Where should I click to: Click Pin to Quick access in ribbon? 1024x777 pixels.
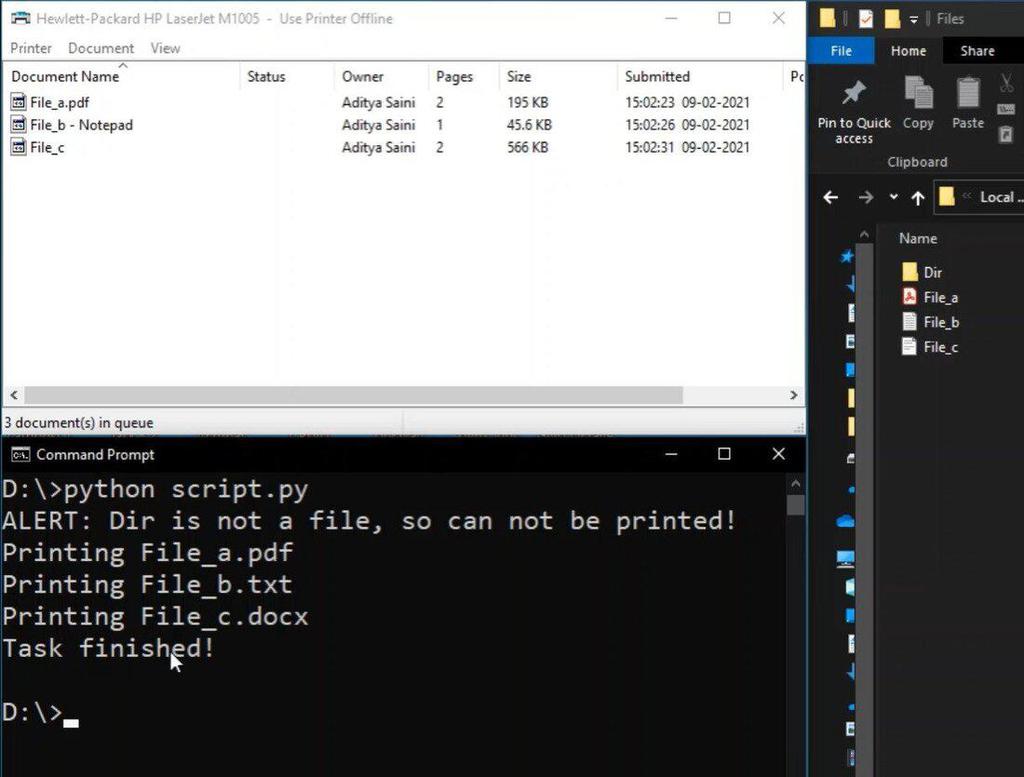[854, 111]
